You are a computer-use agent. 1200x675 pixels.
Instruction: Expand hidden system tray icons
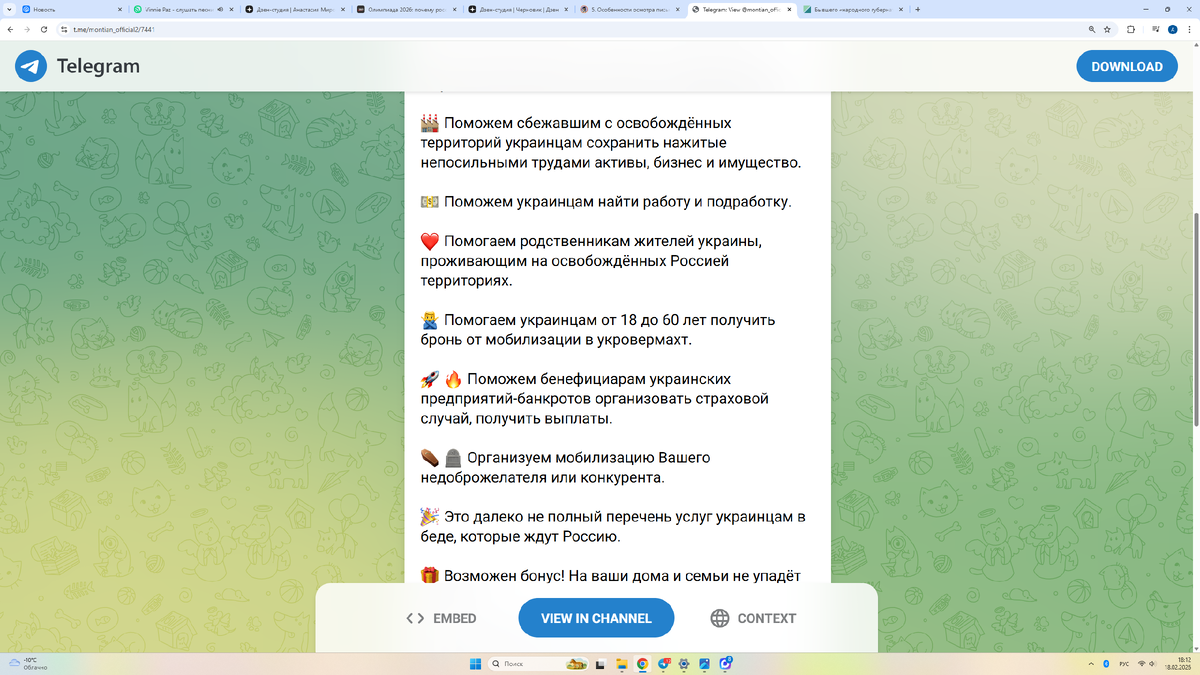click(x=1091, y=663)
